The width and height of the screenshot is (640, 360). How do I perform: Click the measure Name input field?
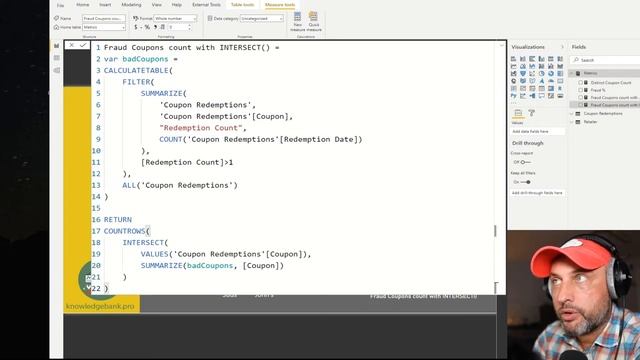pyautogui.click(x=104, y=18)
